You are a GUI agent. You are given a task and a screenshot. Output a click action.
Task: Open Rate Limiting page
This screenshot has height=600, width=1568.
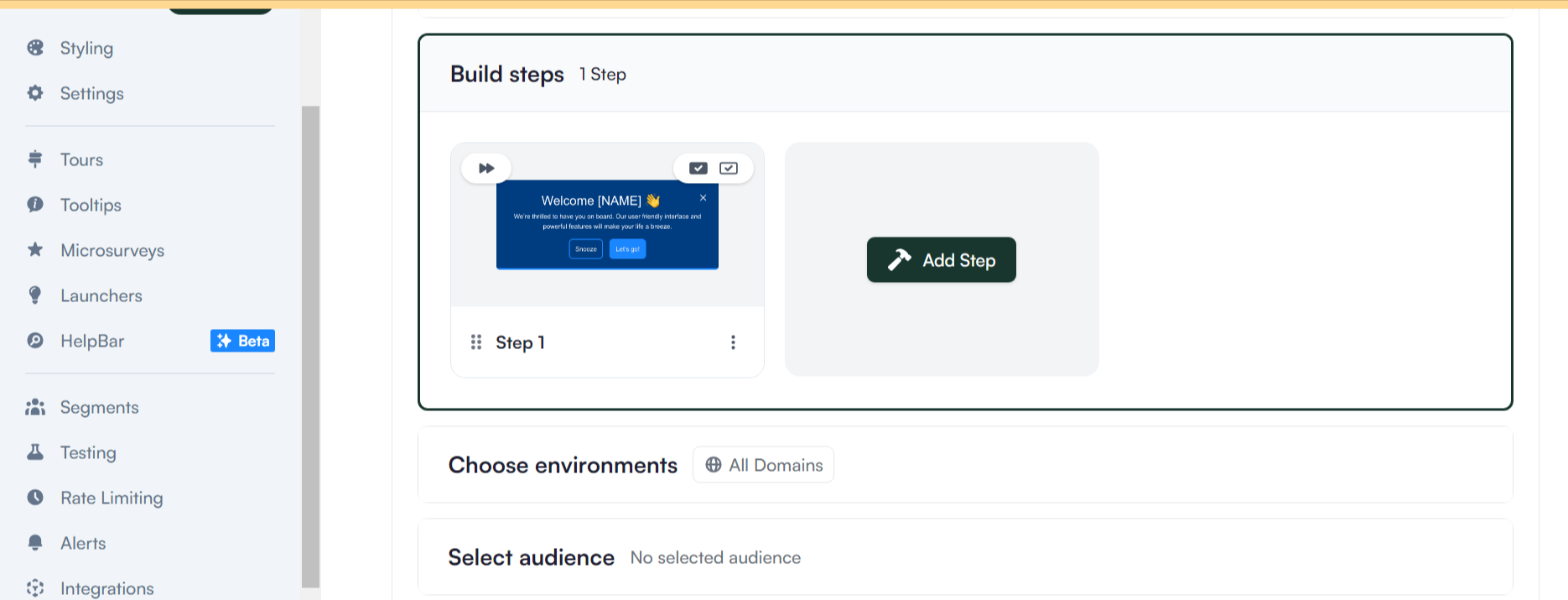pos(112,498)
